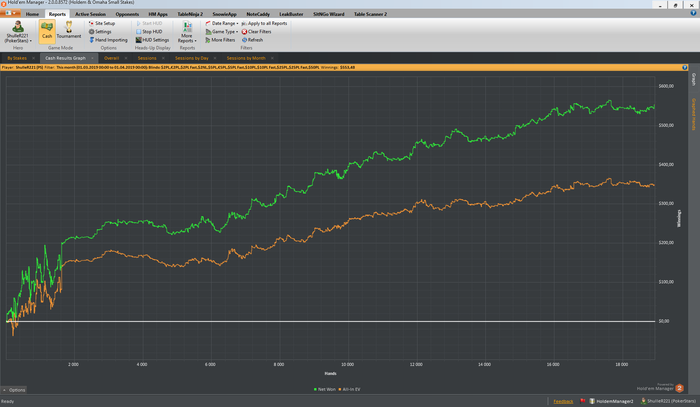This screenshot has height=407, width=700.
Task: Click the $600,00 axis label
Action: tap(666, 86)
